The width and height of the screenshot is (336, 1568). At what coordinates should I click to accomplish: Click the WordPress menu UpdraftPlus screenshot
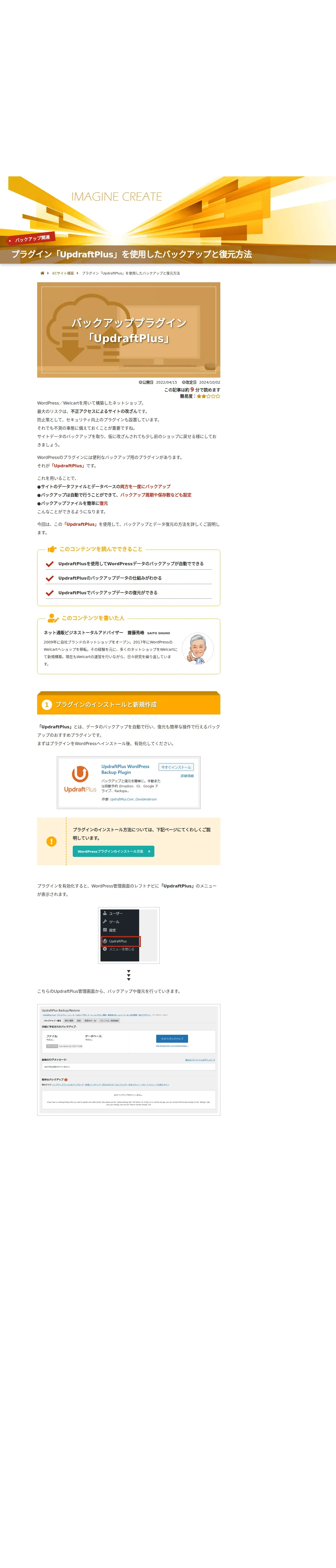(129, 936)
